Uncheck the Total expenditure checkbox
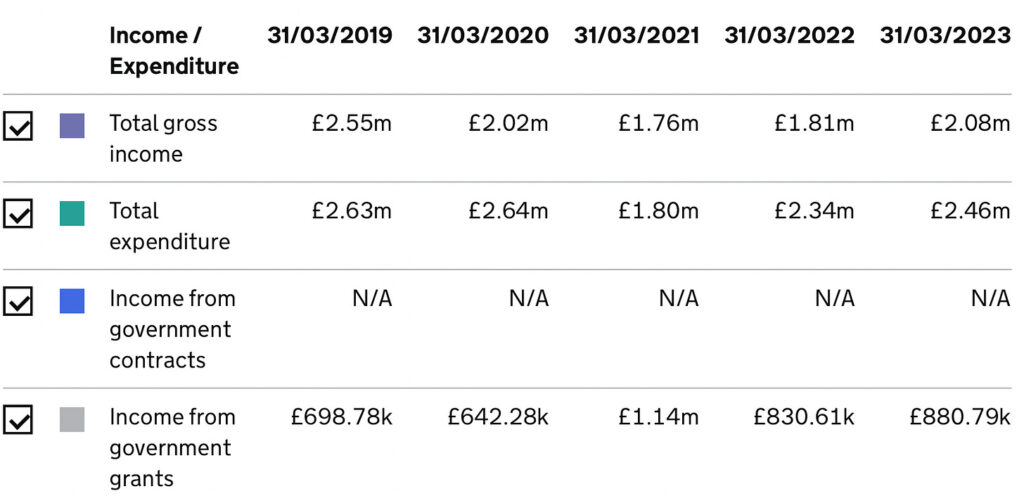The width and height of the screenshot is (1024, 496). [18, 213]
